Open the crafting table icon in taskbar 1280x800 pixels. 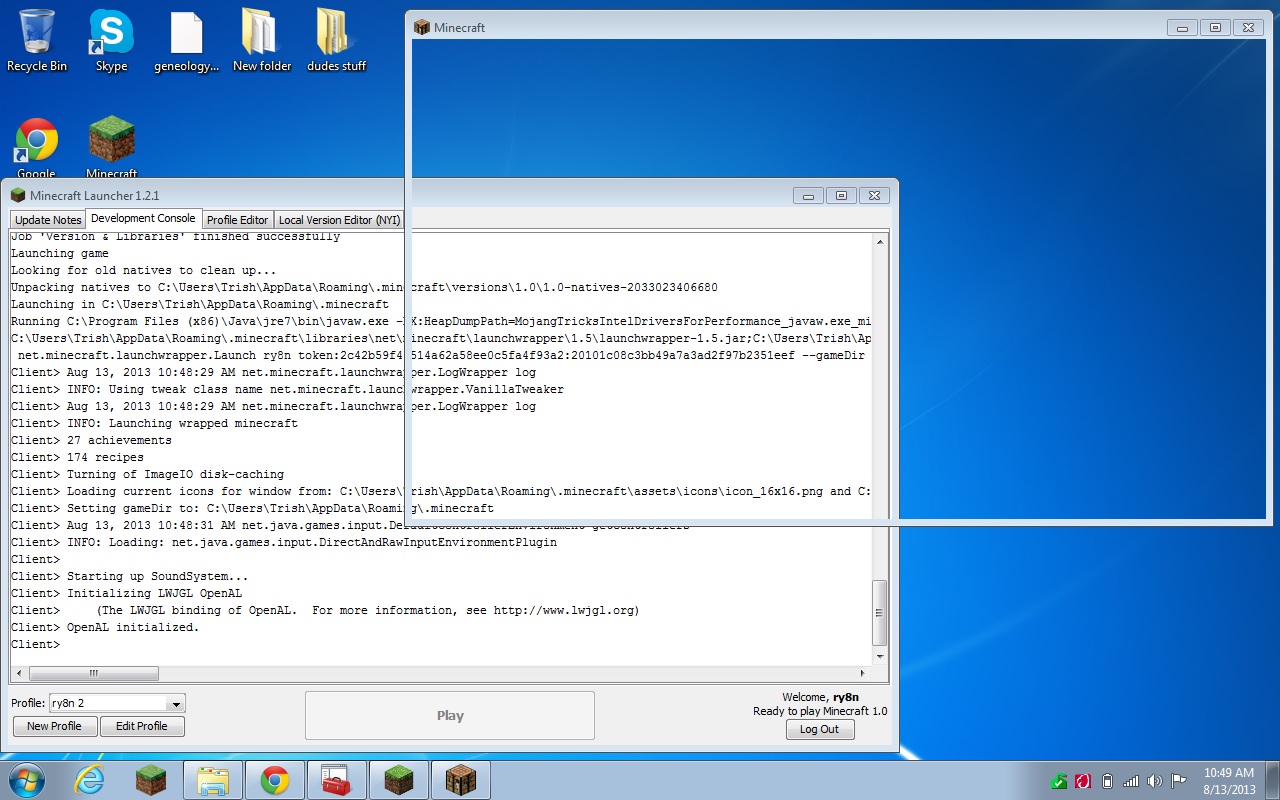point(461,779)
